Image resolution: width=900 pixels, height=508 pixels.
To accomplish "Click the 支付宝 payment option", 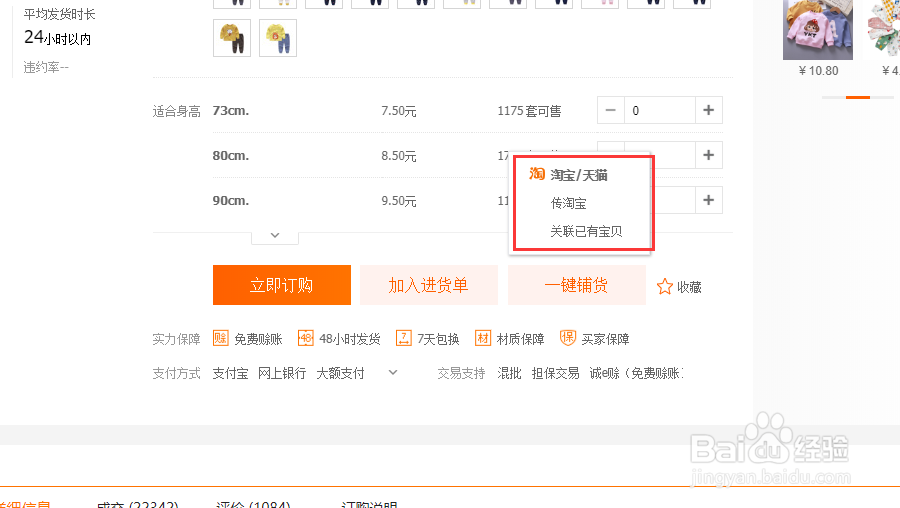I will click(230, 373).
